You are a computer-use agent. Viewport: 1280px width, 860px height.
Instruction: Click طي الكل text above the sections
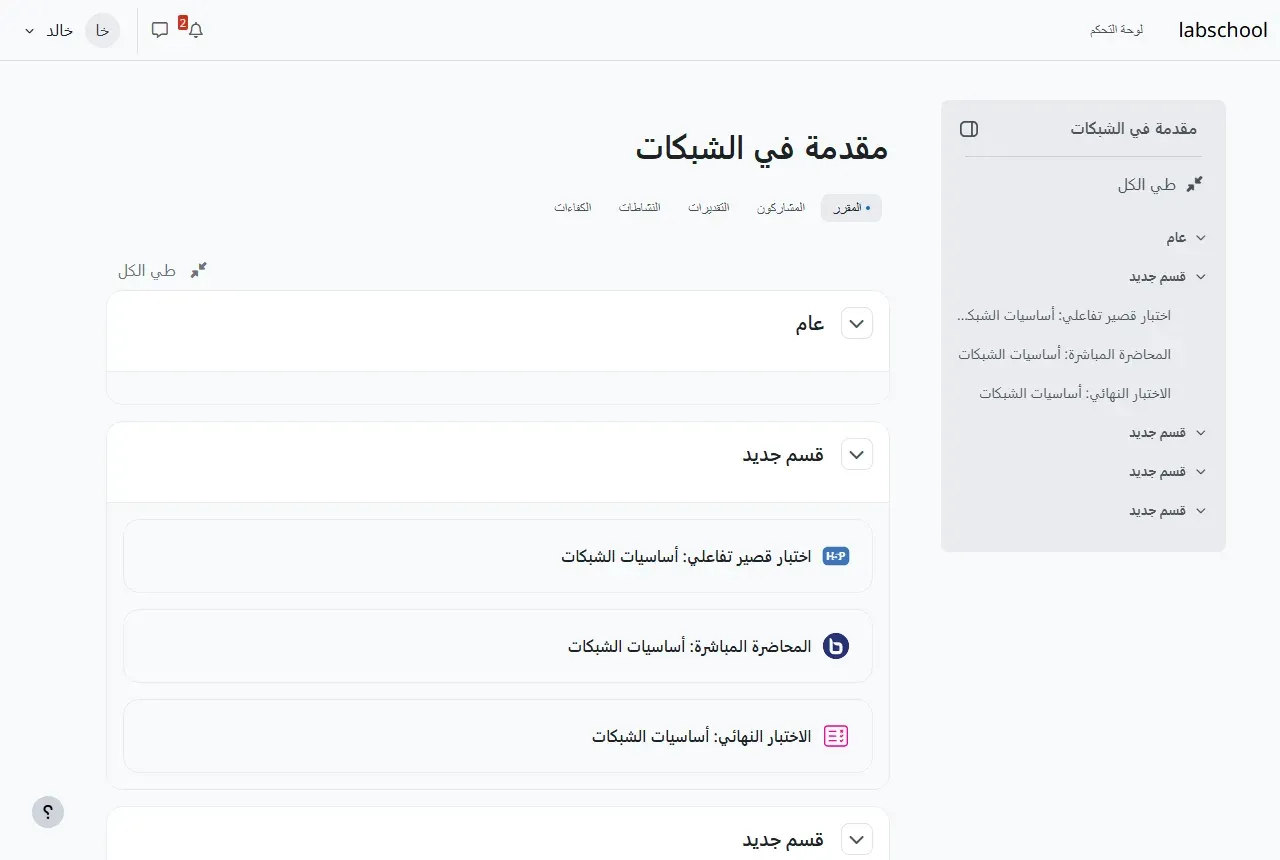[147, 271]
